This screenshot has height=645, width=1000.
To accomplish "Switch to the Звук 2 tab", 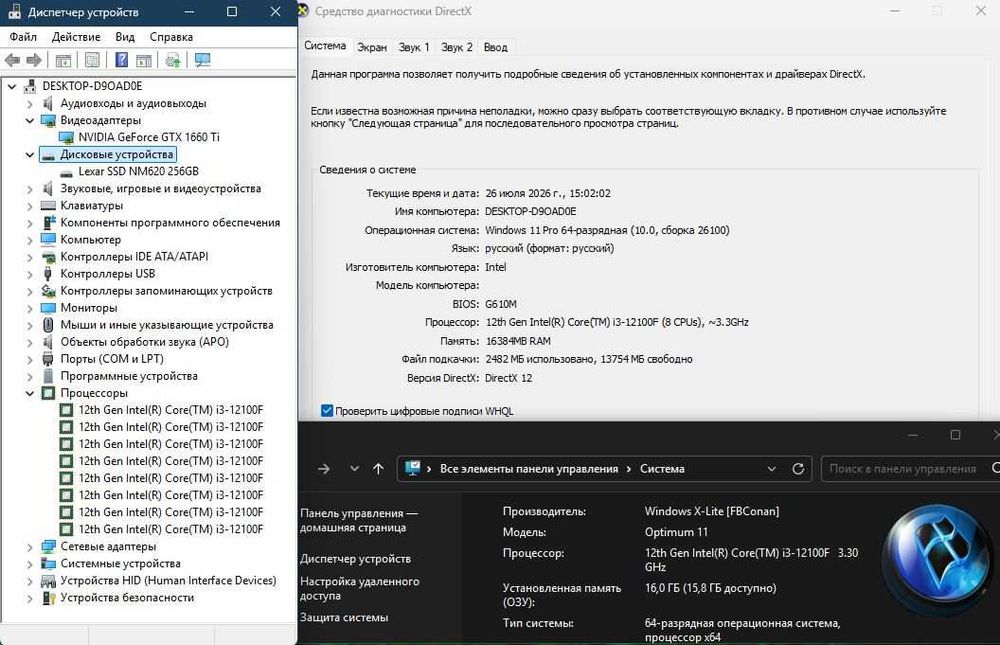I will (x=457, y=47).
